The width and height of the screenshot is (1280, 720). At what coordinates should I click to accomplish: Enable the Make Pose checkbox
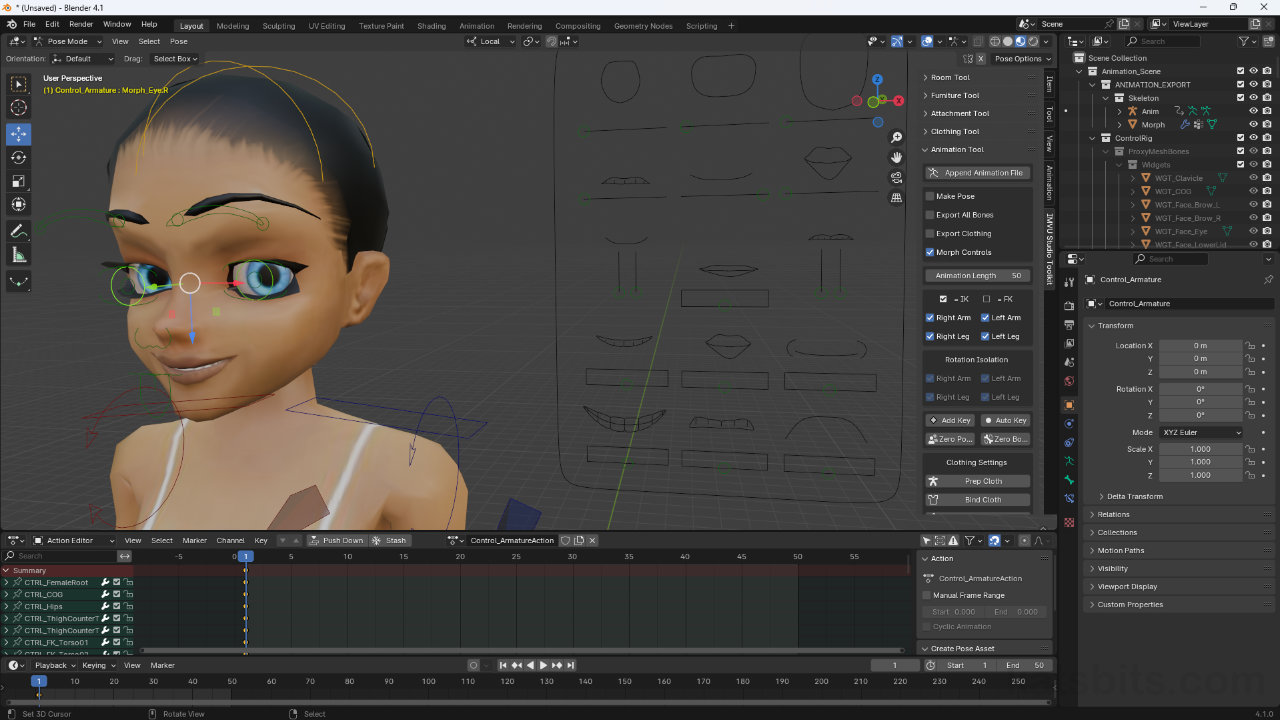930,196
